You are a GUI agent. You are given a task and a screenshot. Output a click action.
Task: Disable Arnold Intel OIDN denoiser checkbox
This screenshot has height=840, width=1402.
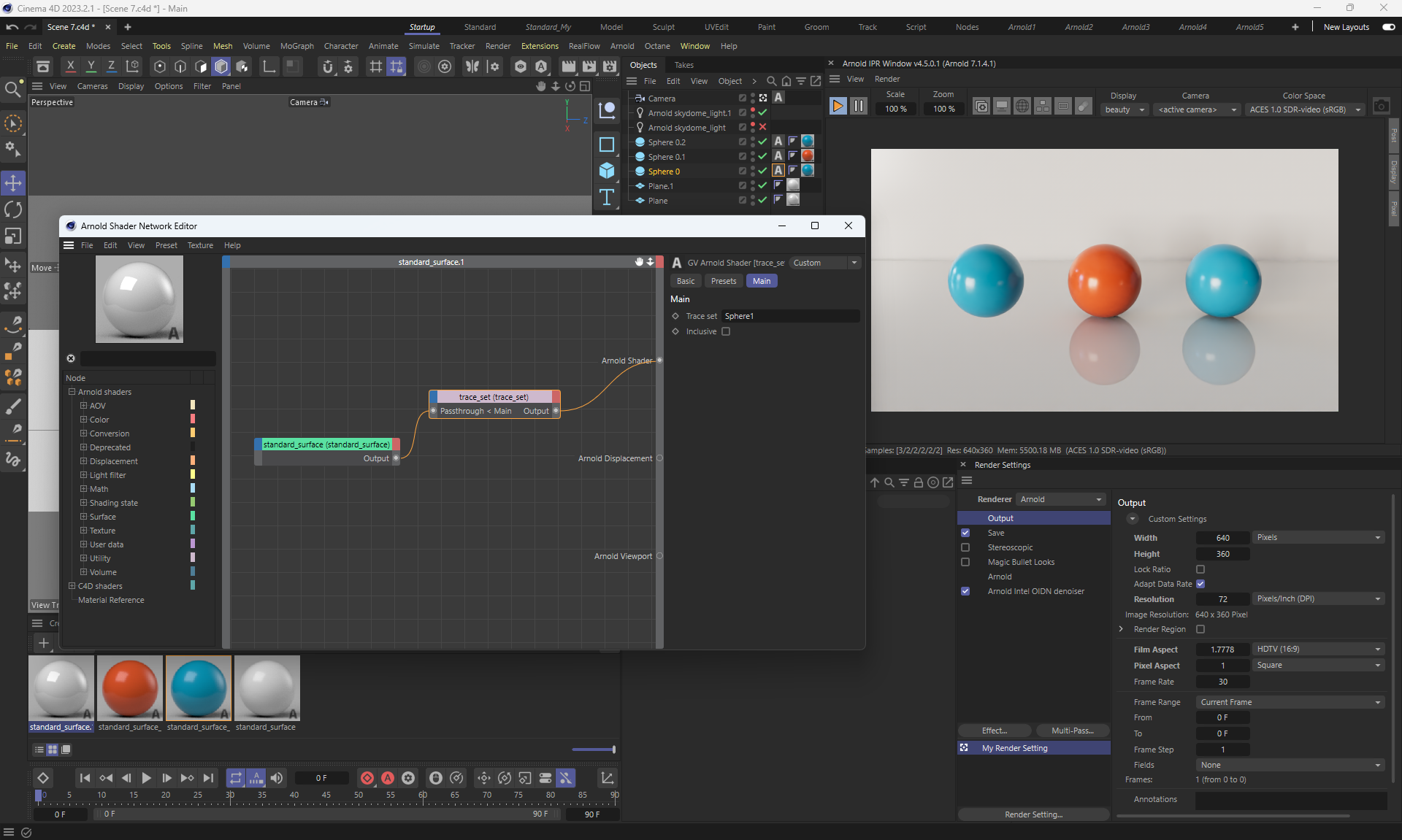click(x=965, y=591)
